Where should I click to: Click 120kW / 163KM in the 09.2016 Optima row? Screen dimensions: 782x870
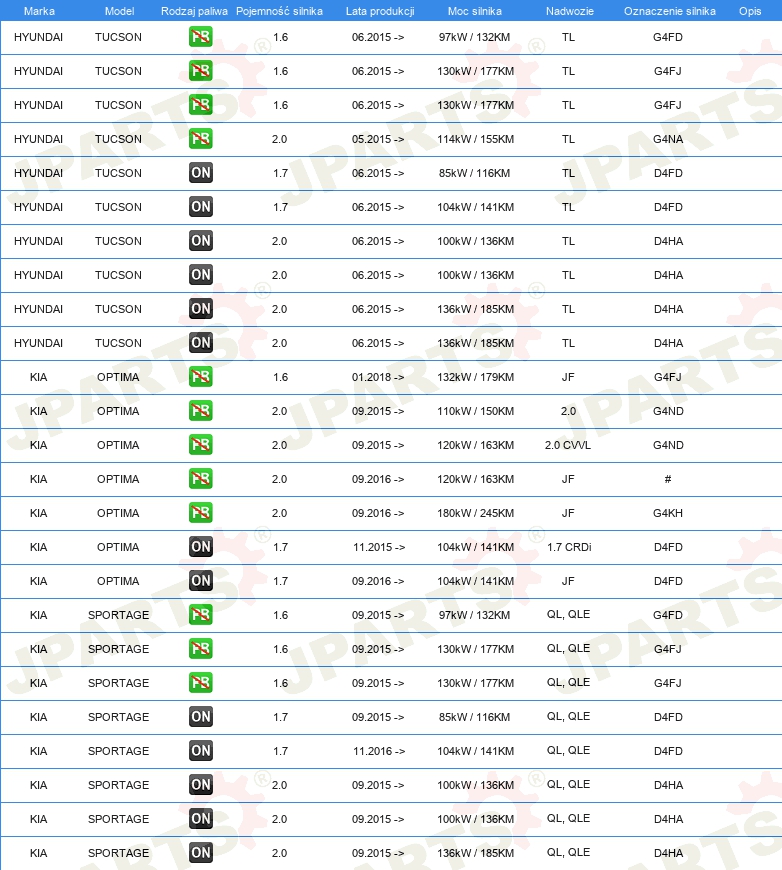[x=475, y=479]
